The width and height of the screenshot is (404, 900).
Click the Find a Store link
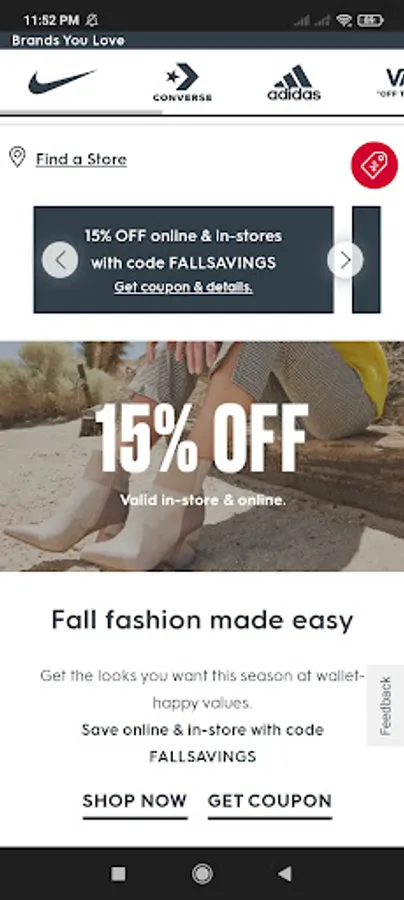pos(81,159)
